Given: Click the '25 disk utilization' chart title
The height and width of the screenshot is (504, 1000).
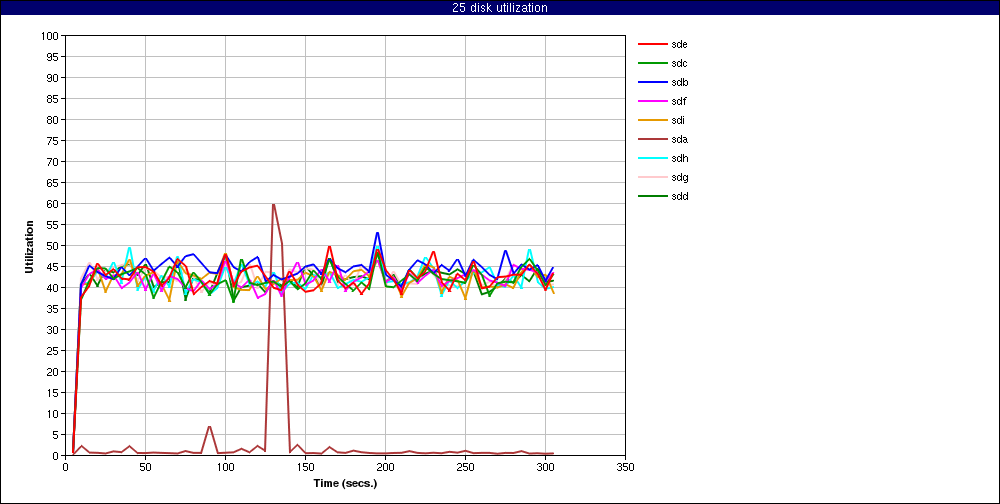Looking at the screenshot, I should coord(499,8).
